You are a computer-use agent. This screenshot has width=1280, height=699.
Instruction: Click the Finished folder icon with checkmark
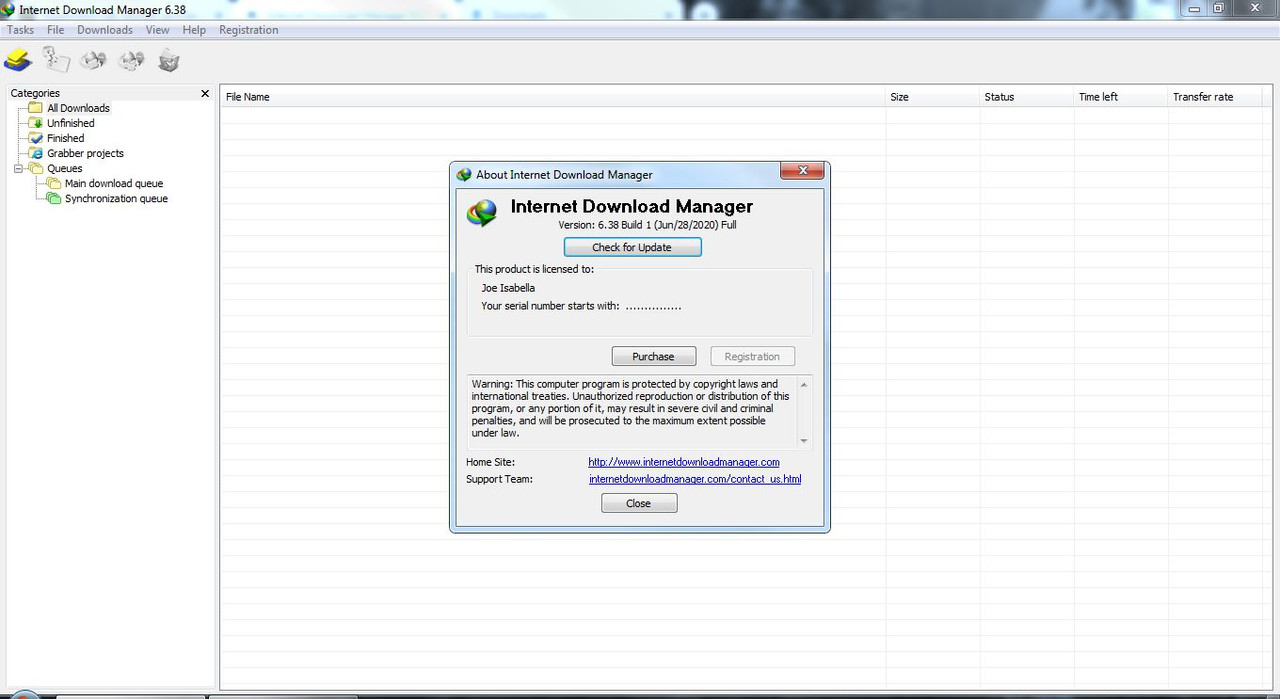click(x=36, y=138)
